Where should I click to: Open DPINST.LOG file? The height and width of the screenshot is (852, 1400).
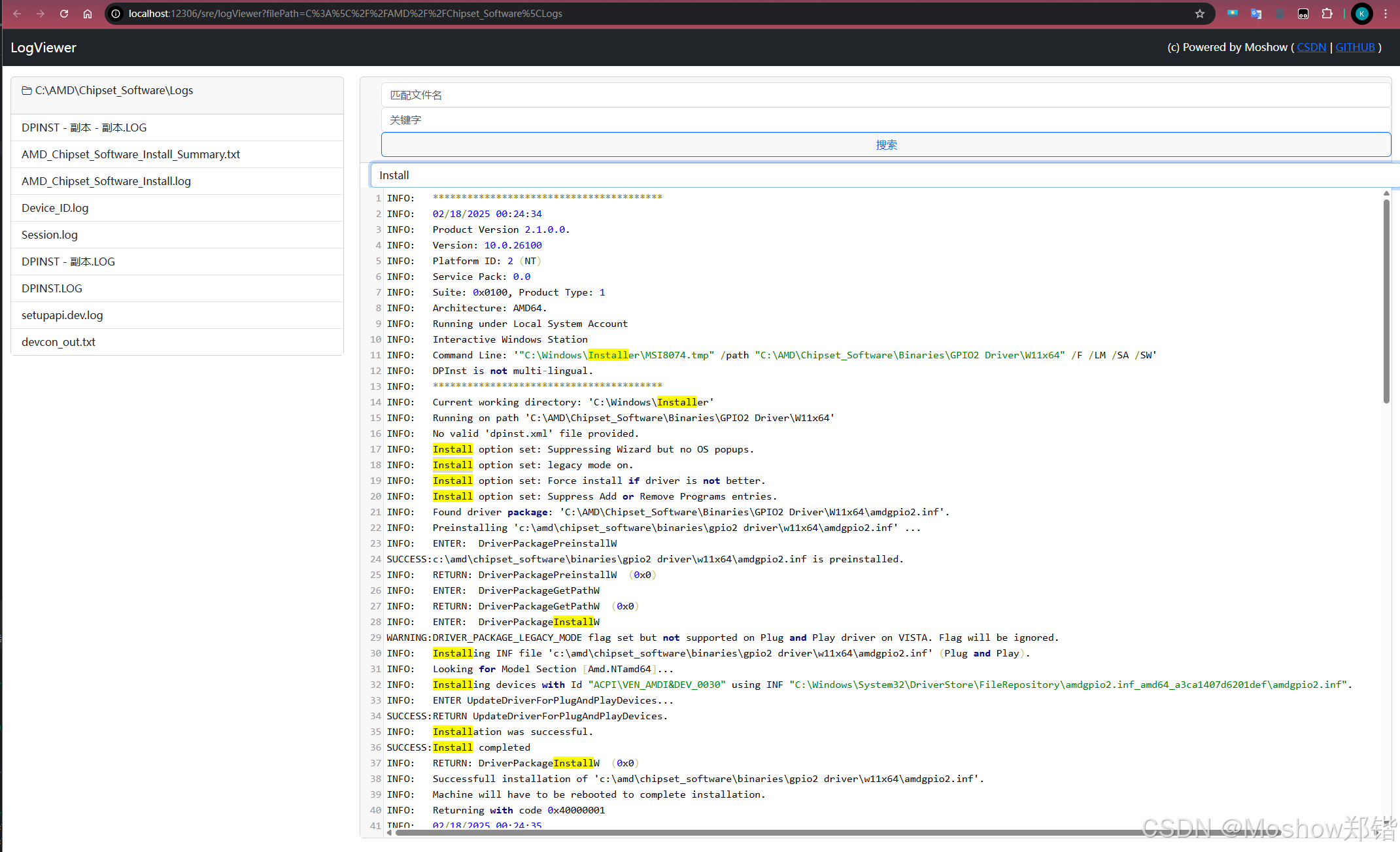(177, 288)
